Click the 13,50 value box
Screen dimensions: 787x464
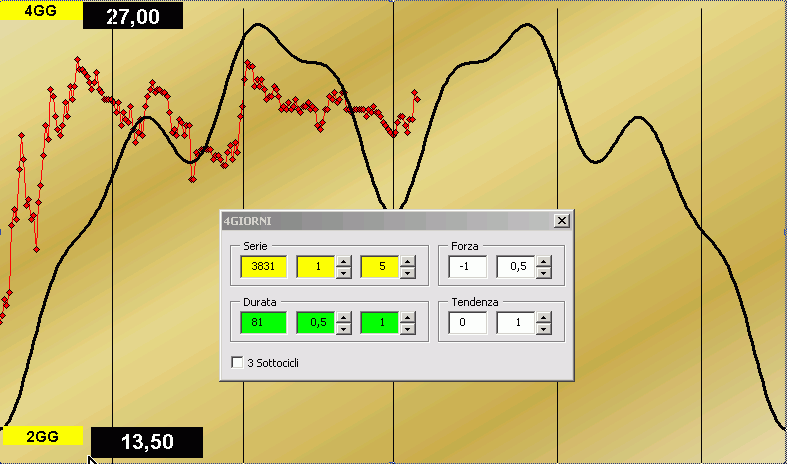(x=147, y=442)
